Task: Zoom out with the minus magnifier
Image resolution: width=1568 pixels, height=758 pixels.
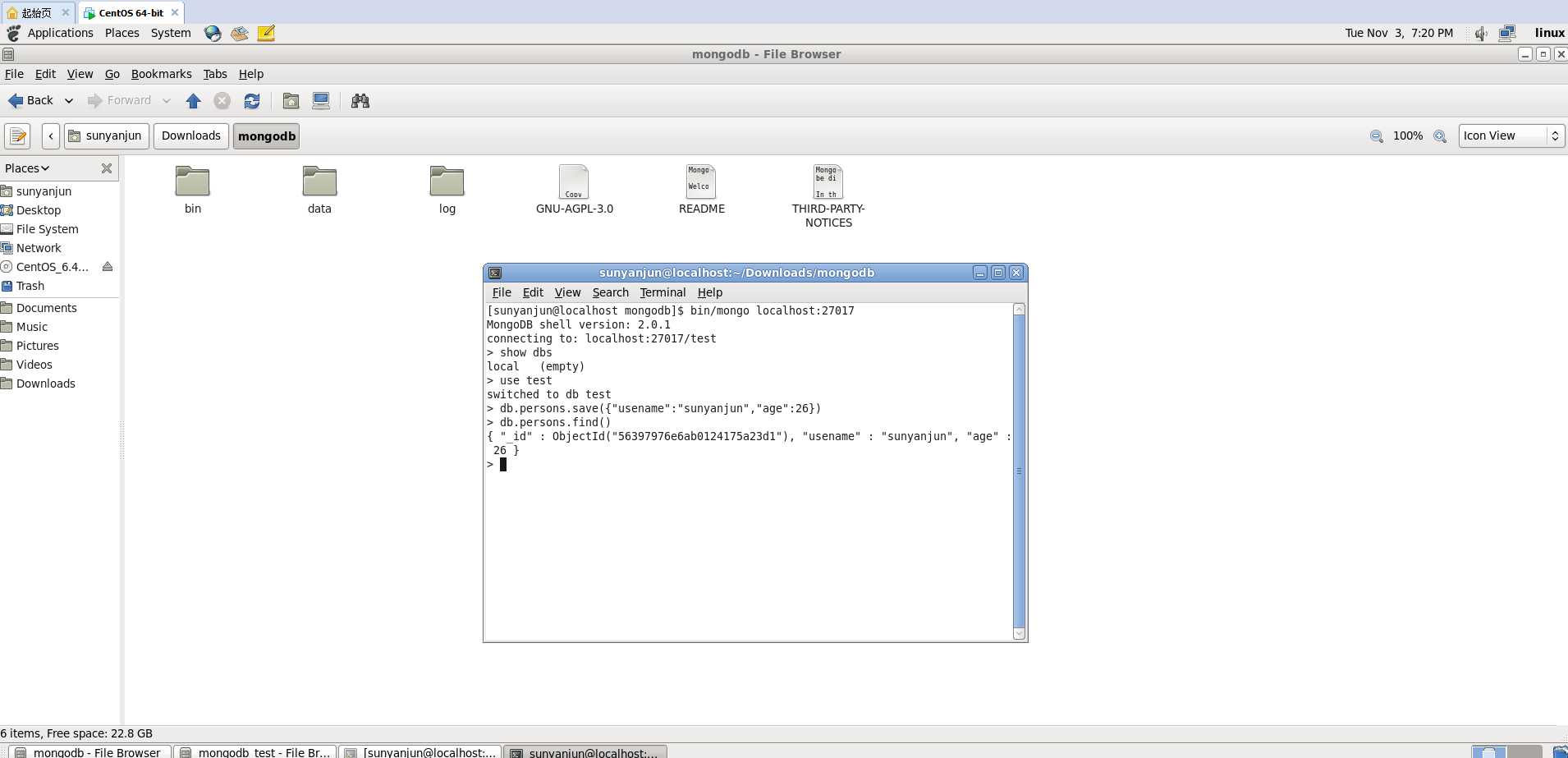Action: tap(1377, 136)
